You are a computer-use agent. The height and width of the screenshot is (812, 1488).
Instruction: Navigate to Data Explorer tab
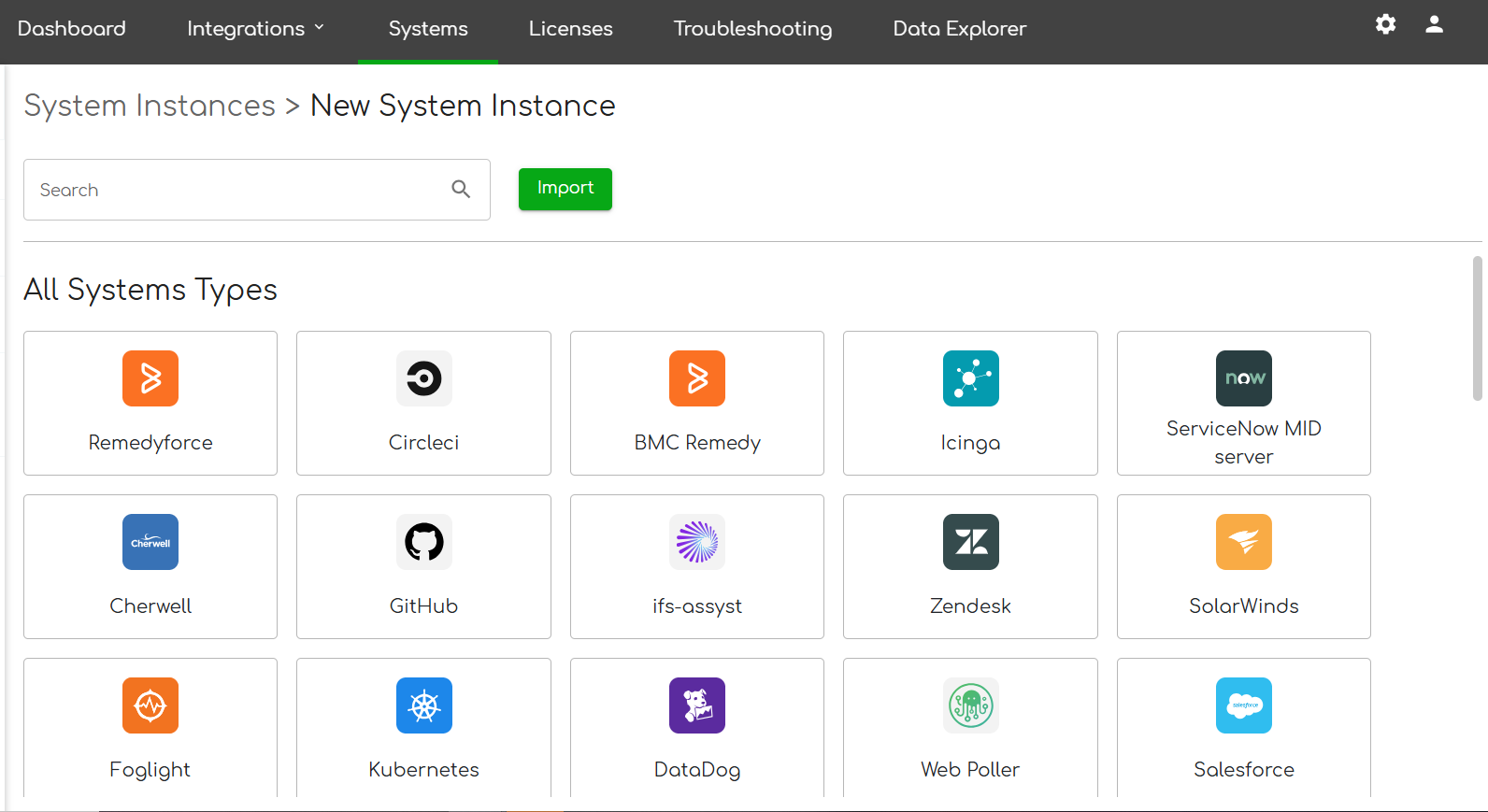tap(960, 29)
